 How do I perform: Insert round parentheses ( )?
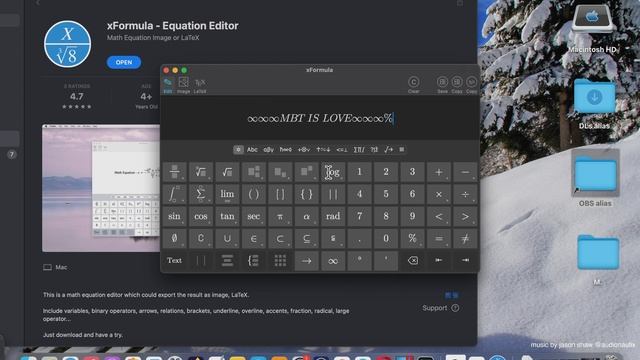(x=253, y=194)
